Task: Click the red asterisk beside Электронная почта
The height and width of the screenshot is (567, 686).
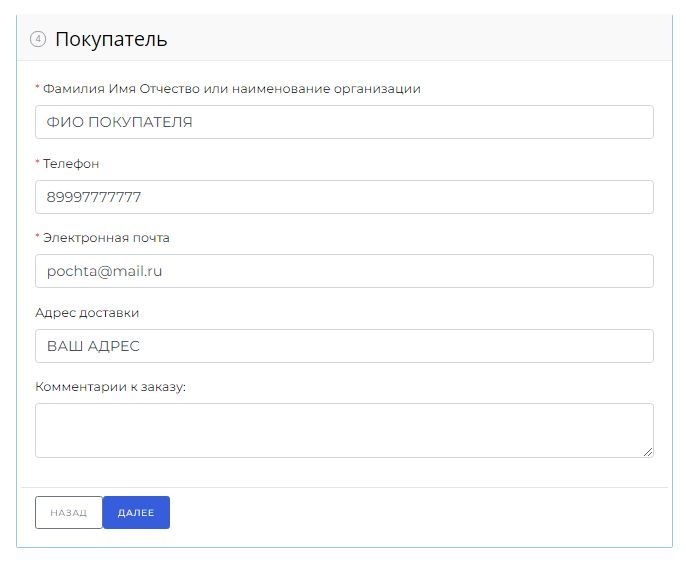Action: pos(38,238)
